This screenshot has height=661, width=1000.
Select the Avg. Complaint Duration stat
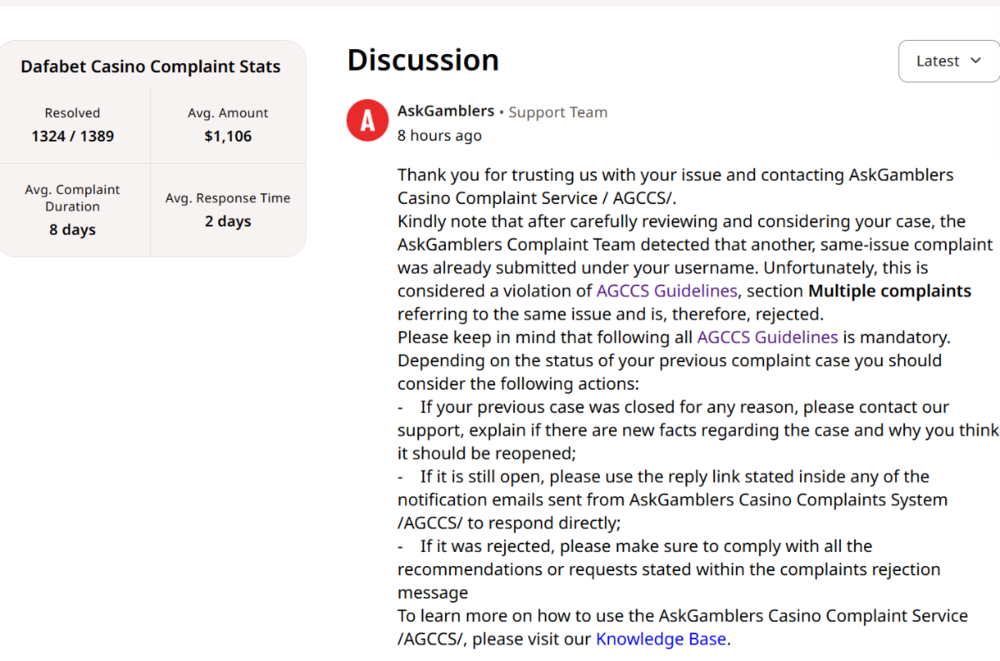pyautogui.click(x=73, y=210)
